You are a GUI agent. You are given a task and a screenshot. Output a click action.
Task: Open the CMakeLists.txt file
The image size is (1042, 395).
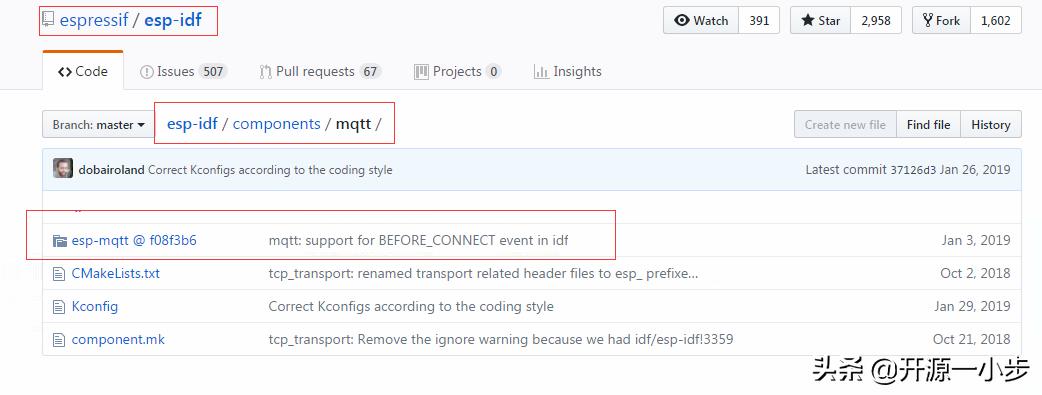click(x=116, y=273)
